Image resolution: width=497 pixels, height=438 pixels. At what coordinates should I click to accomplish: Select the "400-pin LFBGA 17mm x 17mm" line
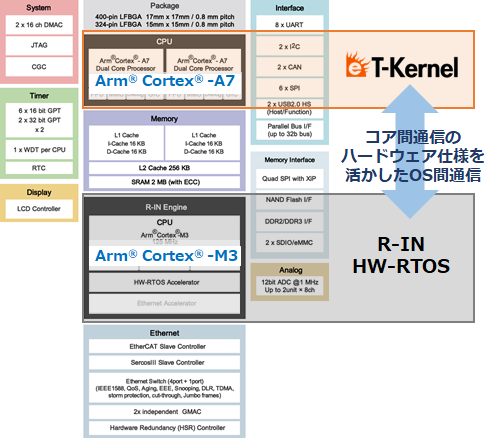pyautogui.click(x=165, y=17)
